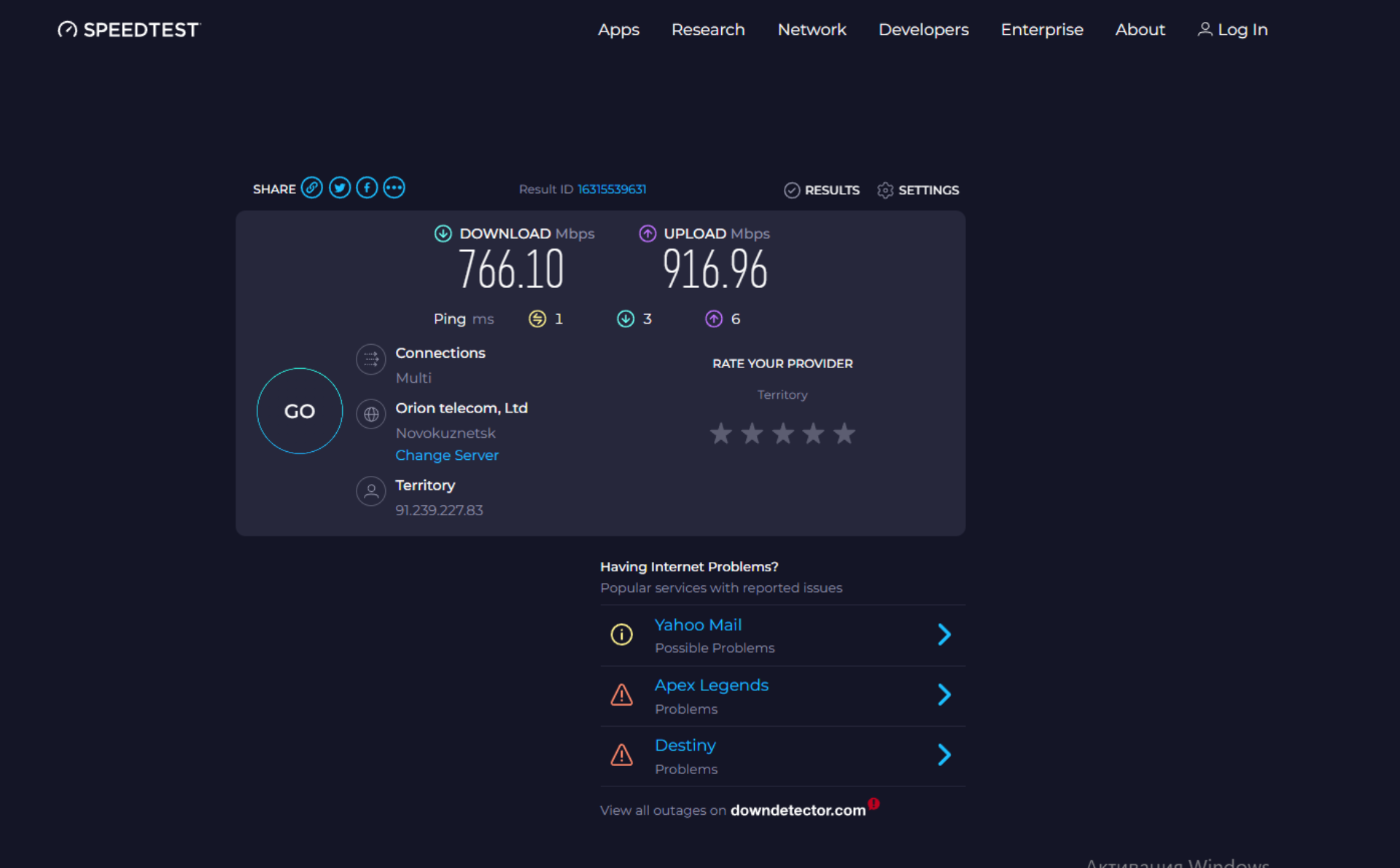Image resolution: width=1400 pixels, height=868 pixels.
Task: Open SETTINGS page
Action: (x=928, y=190)
